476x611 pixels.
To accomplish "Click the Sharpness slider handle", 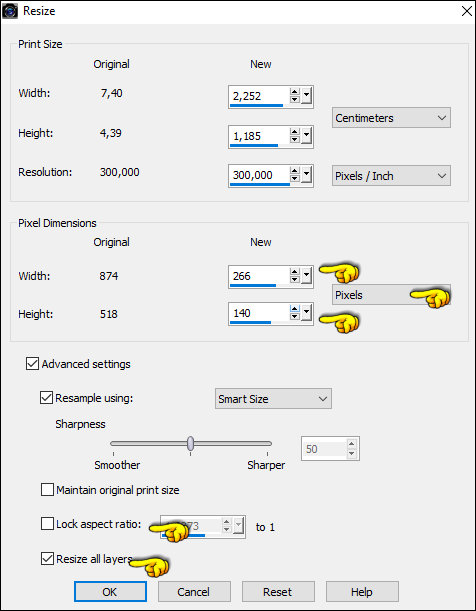I will (190, 443).
